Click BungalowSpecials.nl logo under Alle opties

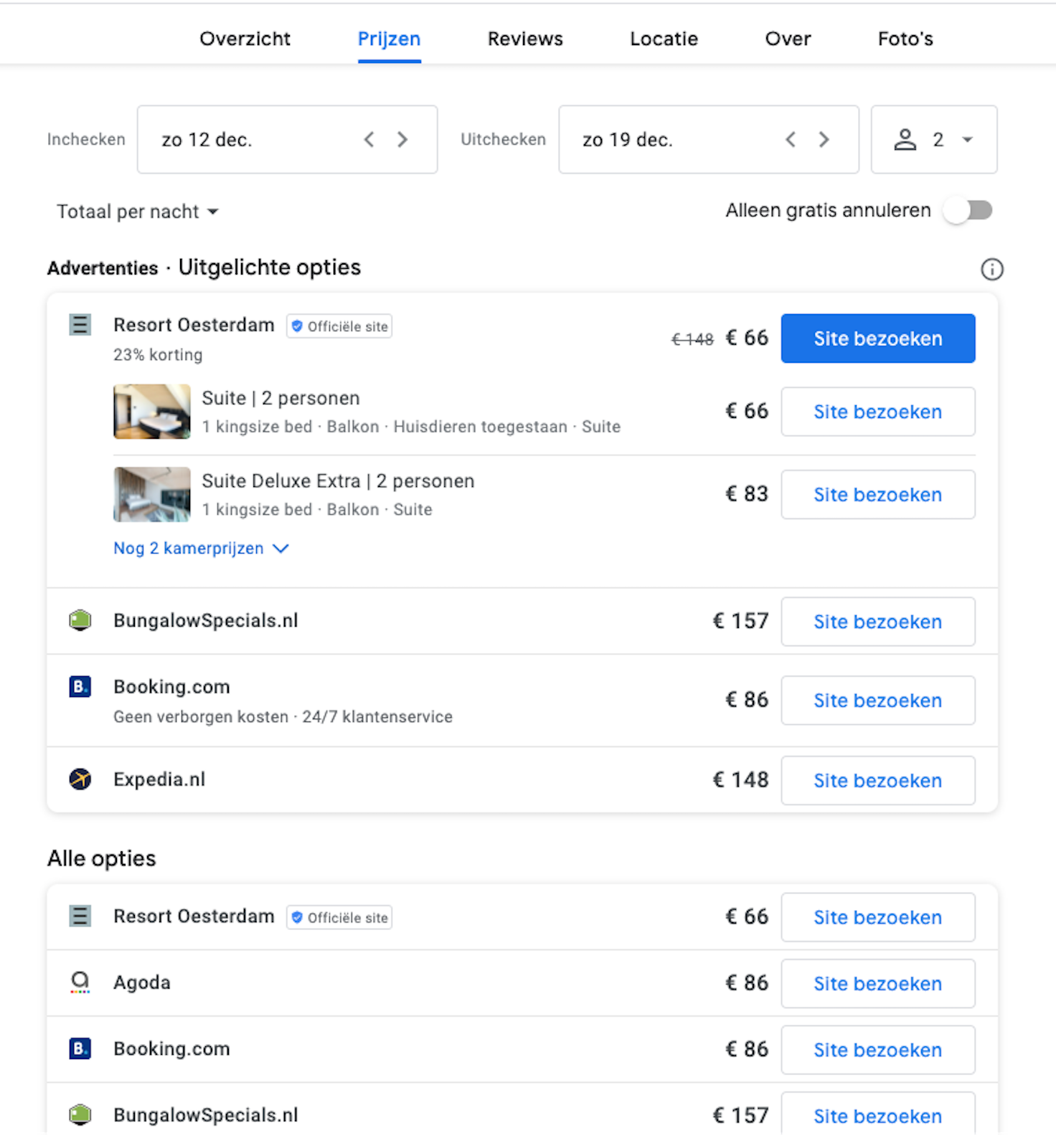tap(80, 1115)
